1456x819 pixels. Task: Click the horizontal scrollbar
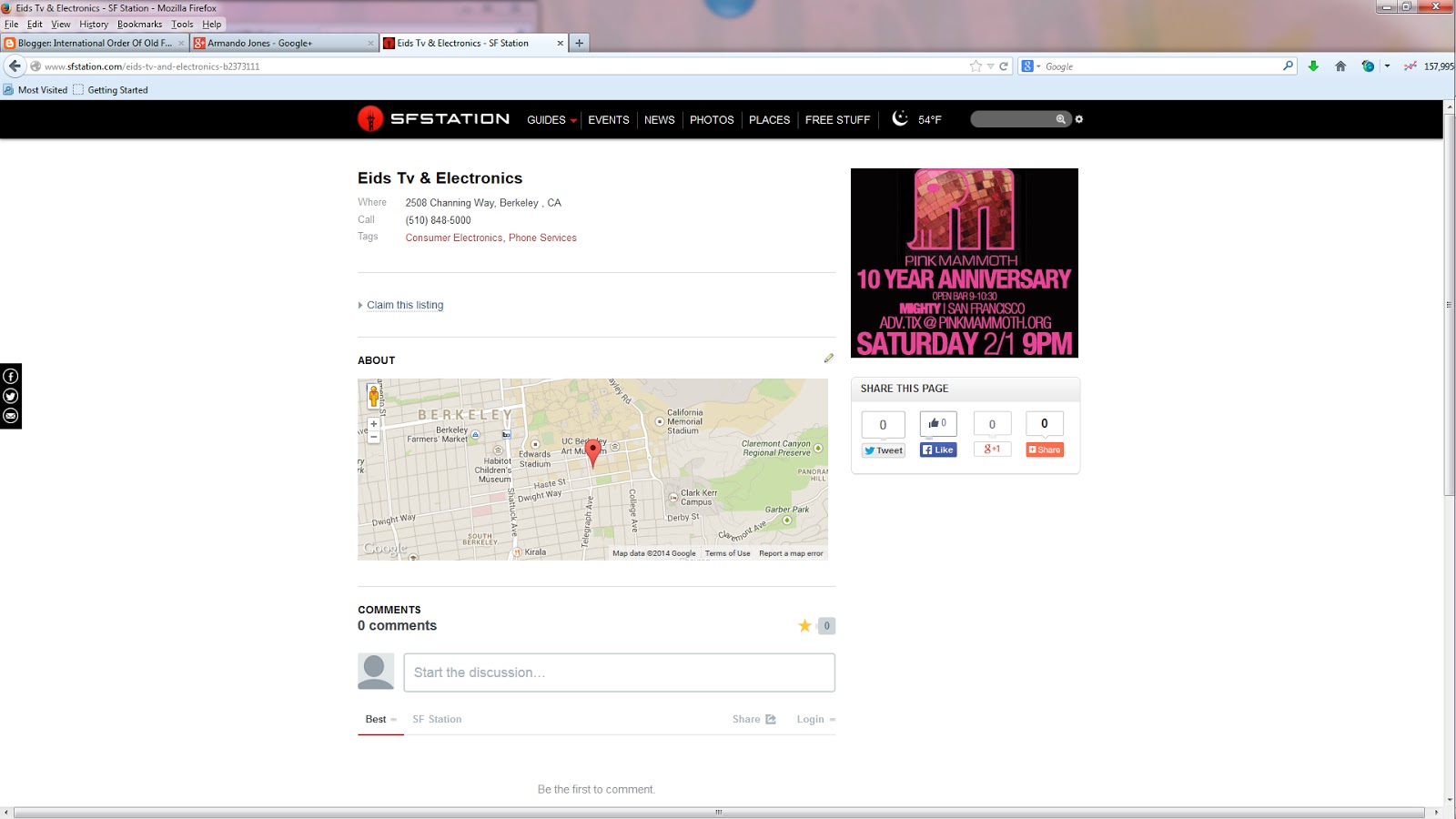tap(719, 812)
